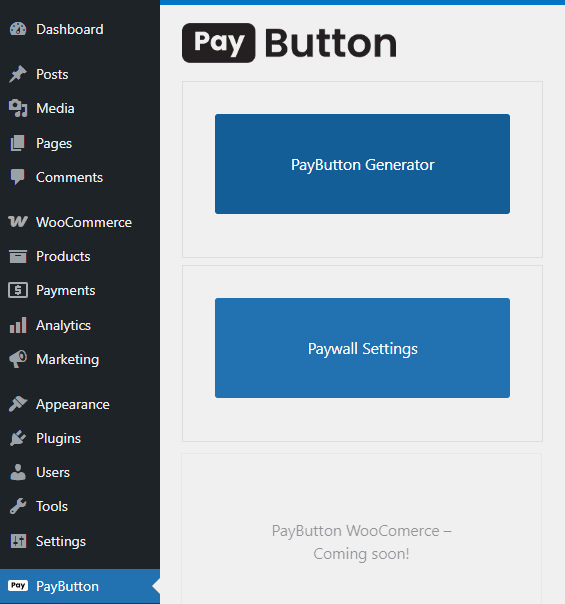The height and width of the screenshot is (604, 565).
Task: Click the WooCommerce Woo logo icon
Action: click(x=18, y=221)
